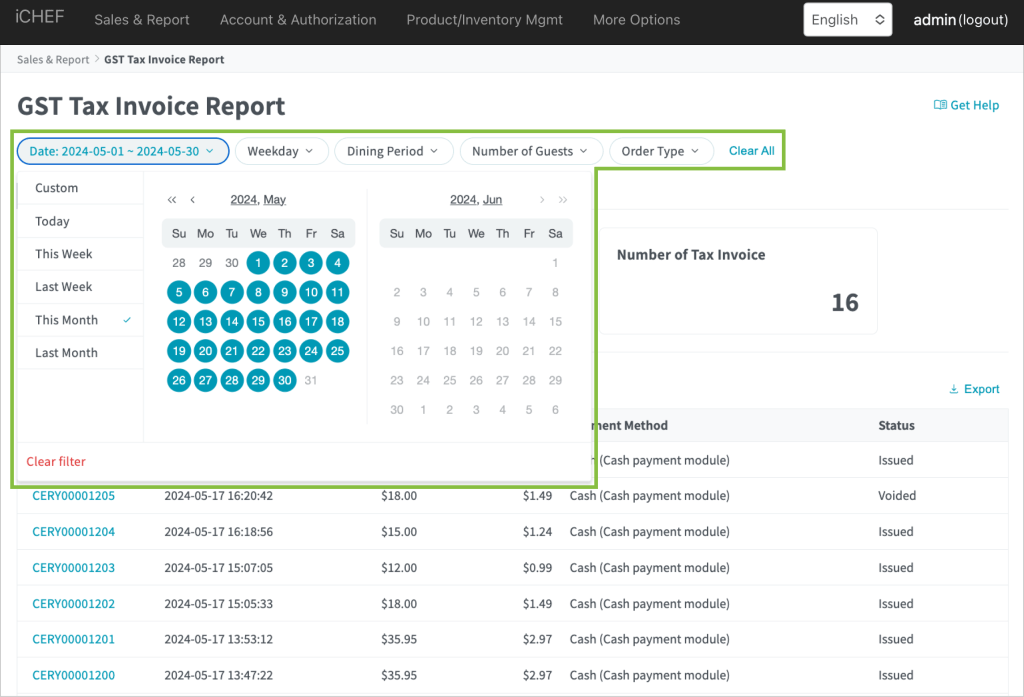The width and height of the screenshot is (1024, 697).
Task: Click the red Clear filter link
Action: [56, 462]
